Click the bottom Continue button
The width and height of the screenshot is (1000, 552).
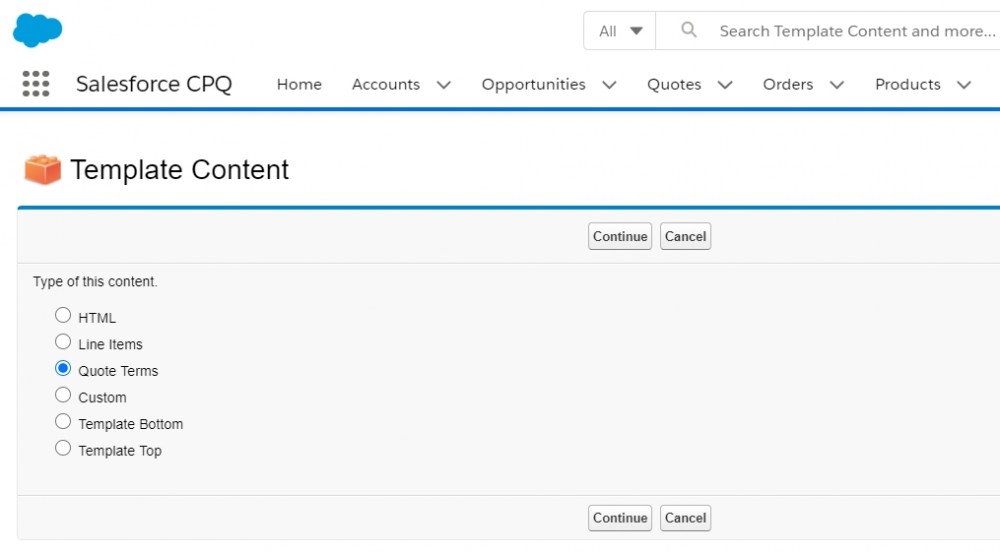(620, 518)
